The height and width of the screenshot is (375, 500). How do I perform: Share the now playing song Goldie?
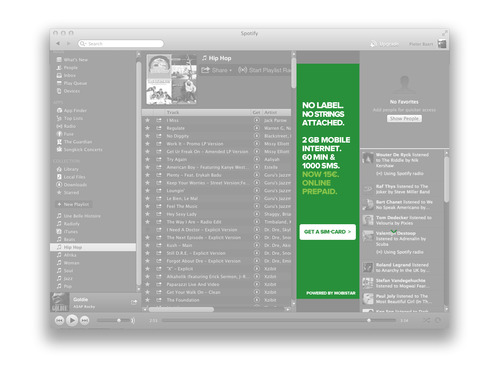134,302
